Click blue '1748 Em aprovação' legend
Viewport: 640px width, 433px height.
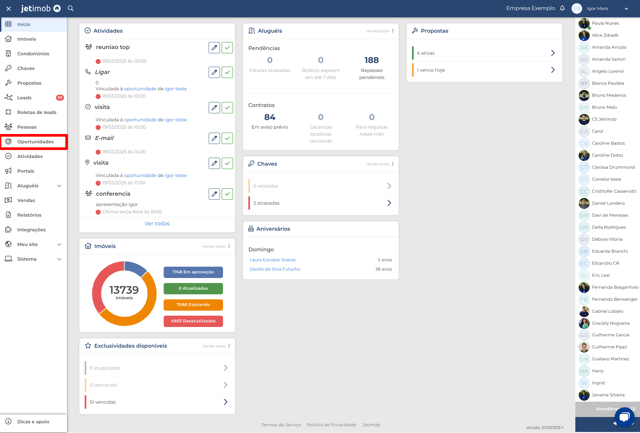tap(193, 272)
